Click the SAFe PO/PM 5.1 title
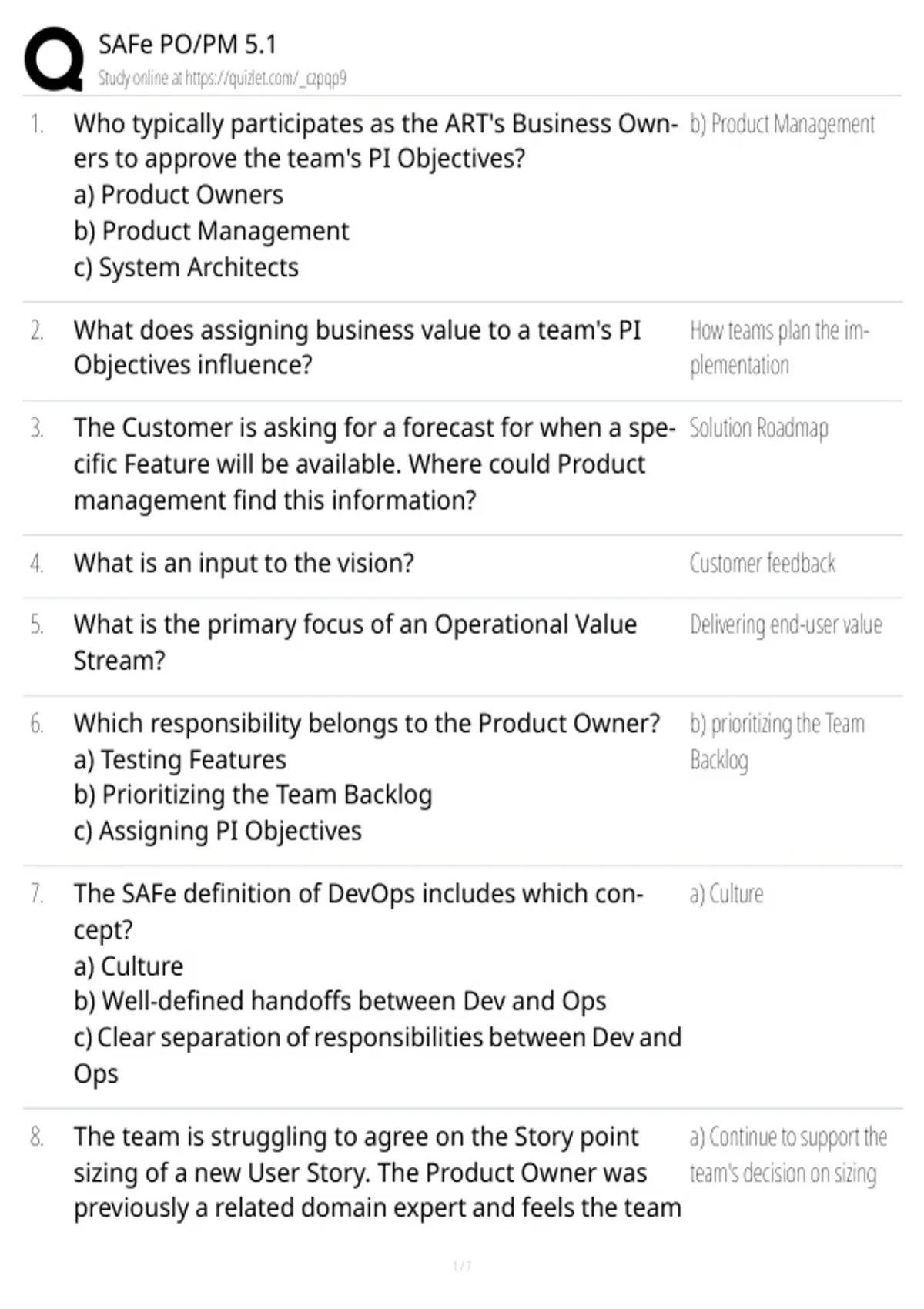 pyautogui.click(x=187, y=45)
